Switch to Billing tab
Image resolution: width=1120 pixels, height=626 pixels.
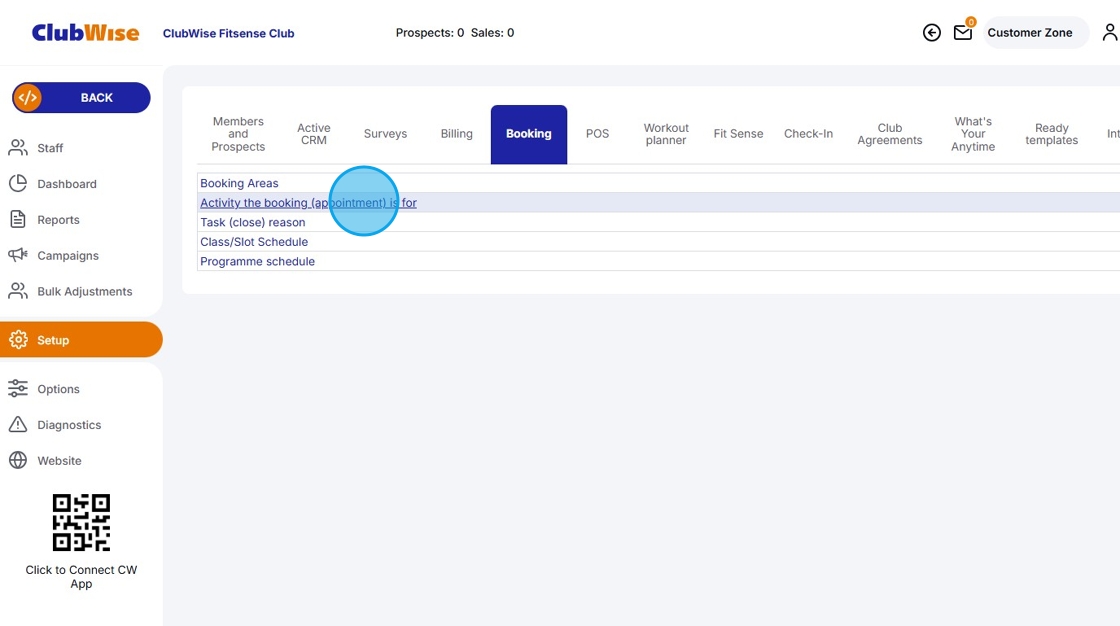point(456,134)
